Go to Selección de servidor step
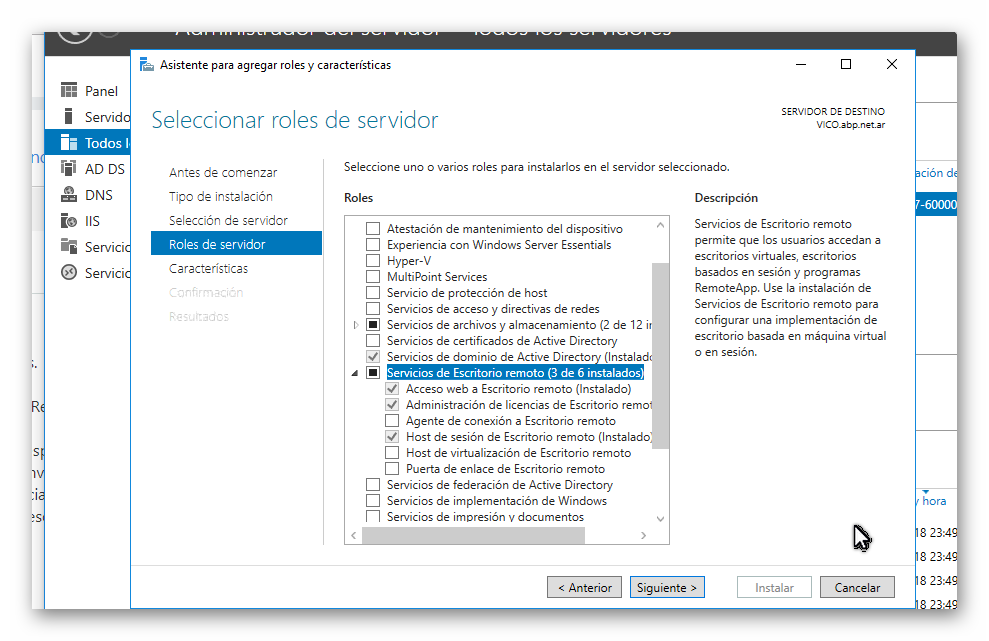The height and width of the screenshot is (641, 989). click(228, 220)
